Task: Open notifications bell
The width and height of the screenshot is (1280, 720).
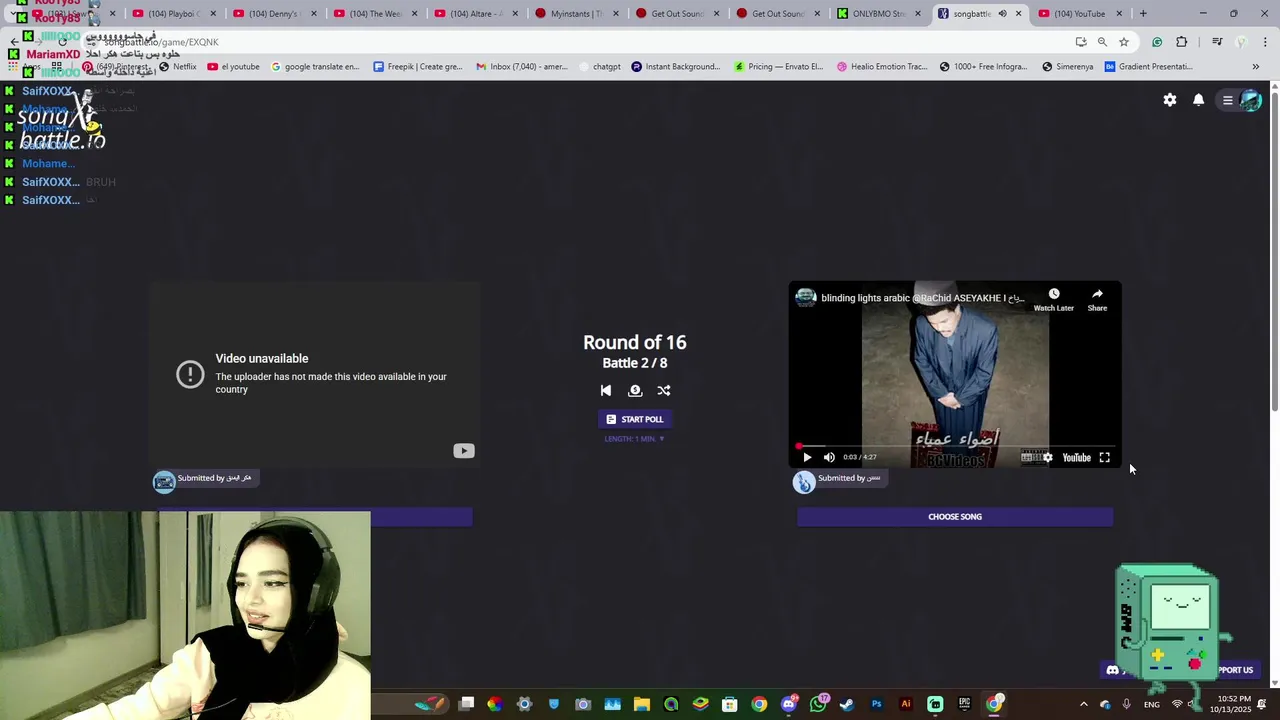Action: tap(1198, 100)
